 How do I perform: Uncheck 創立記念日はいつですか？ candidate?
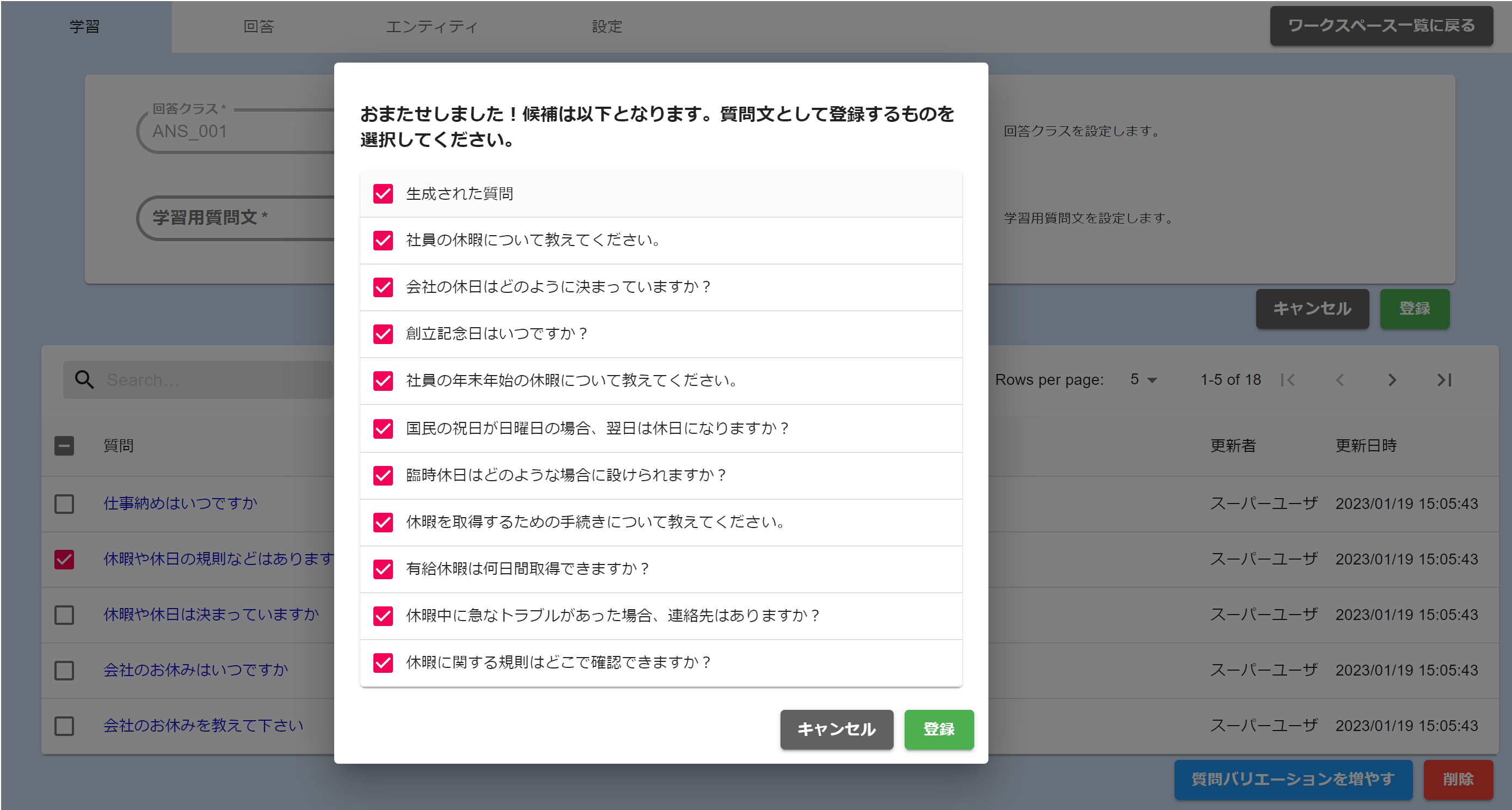(383, 333)
